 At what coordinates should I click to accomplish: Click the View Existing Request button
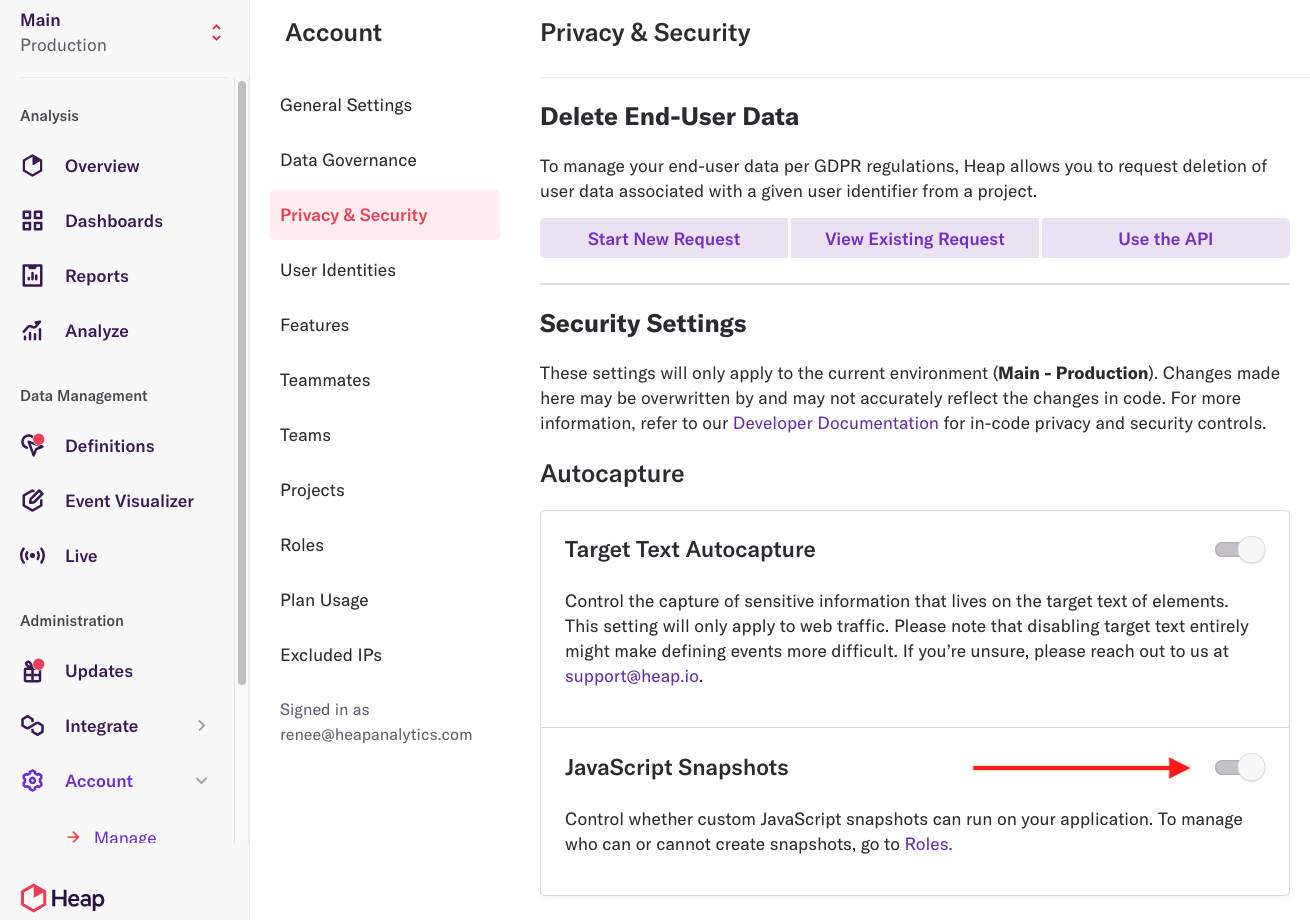[x=914, y=239]
